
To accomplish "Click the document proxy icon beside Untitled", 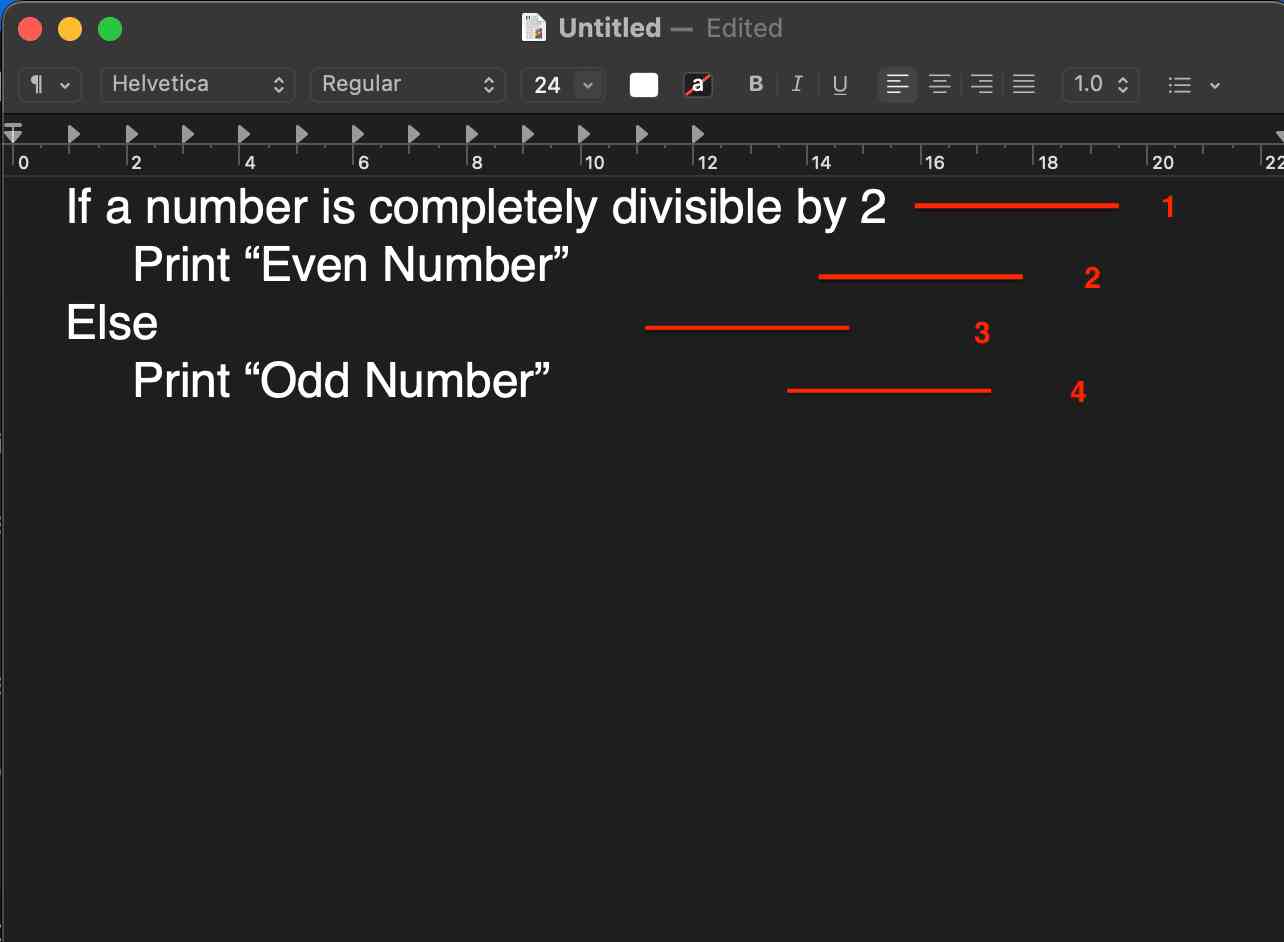I will (533, 27).
